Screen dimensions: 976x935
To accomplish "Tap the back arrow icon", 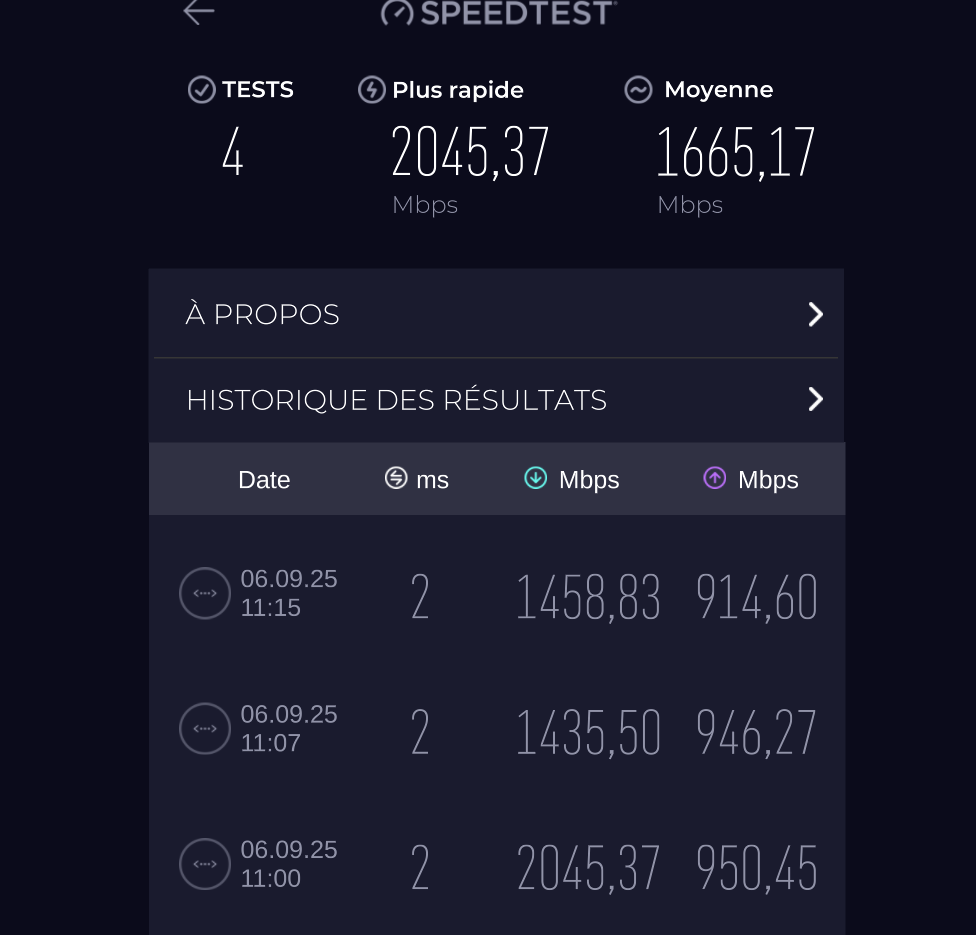I will (x=199, y=12).
